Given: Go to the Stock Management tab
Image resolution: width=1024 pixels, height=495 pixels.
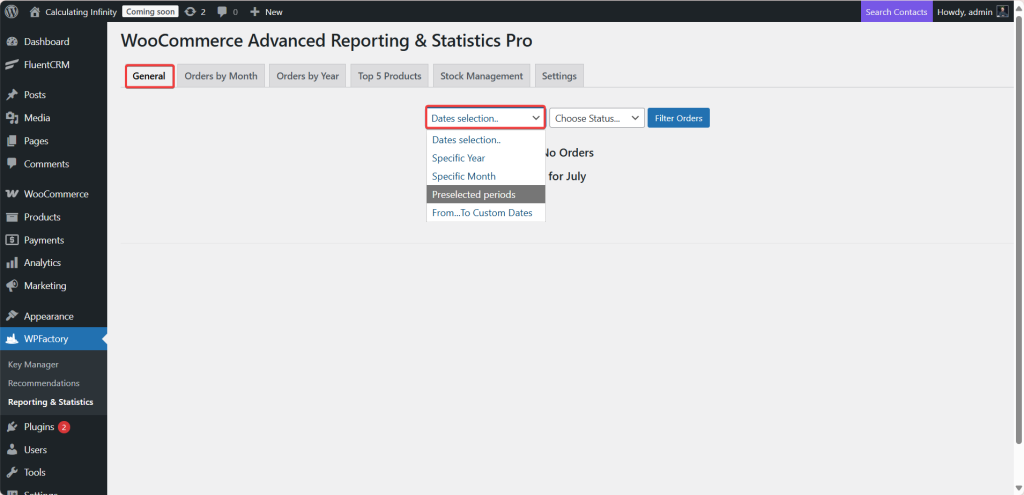Looking at the screenshot, I should 481,76.
